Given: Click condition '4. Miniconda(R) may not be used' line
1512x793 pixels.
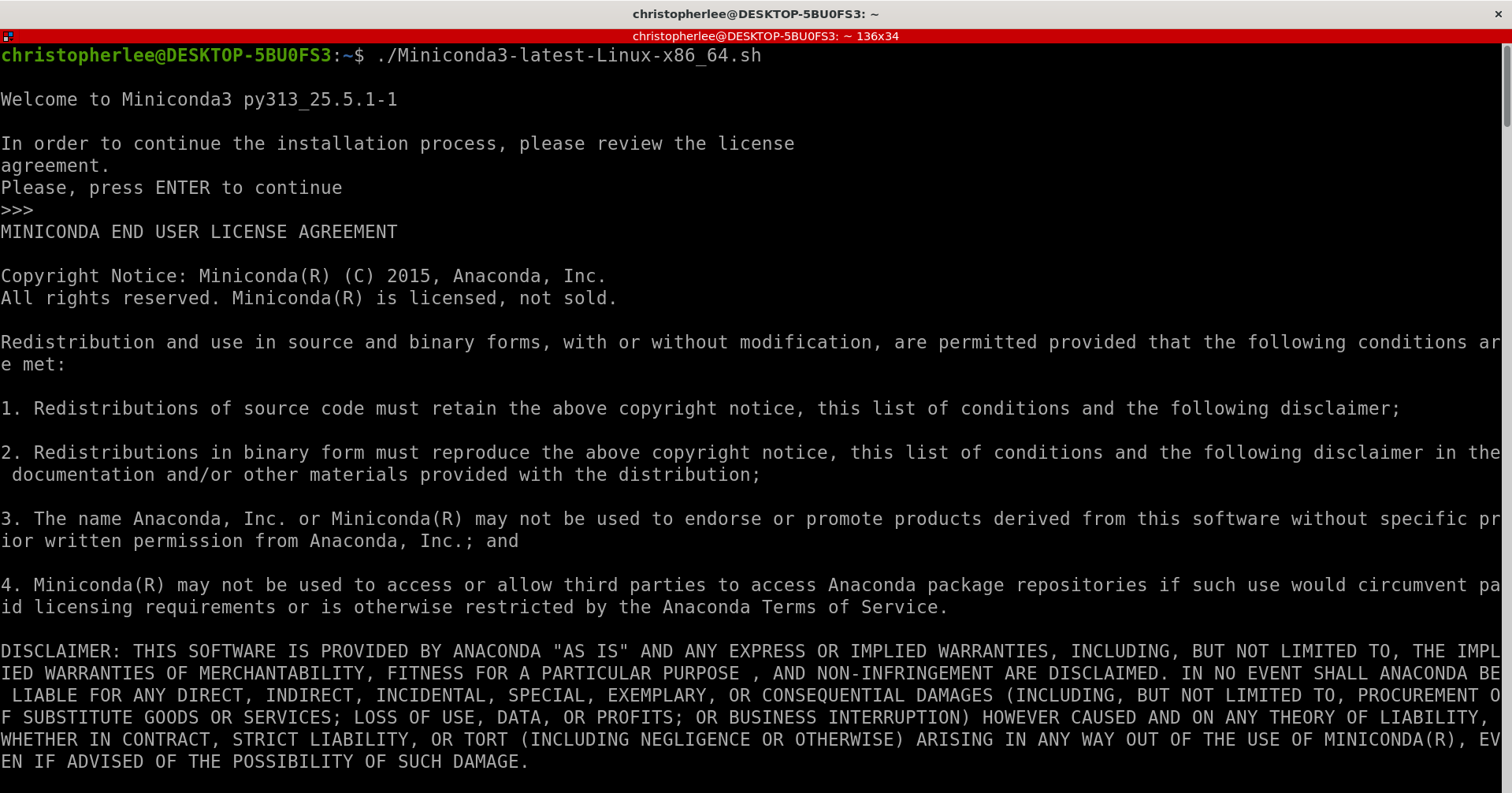Looking at the screenshot, I should (x=751, y=585).
